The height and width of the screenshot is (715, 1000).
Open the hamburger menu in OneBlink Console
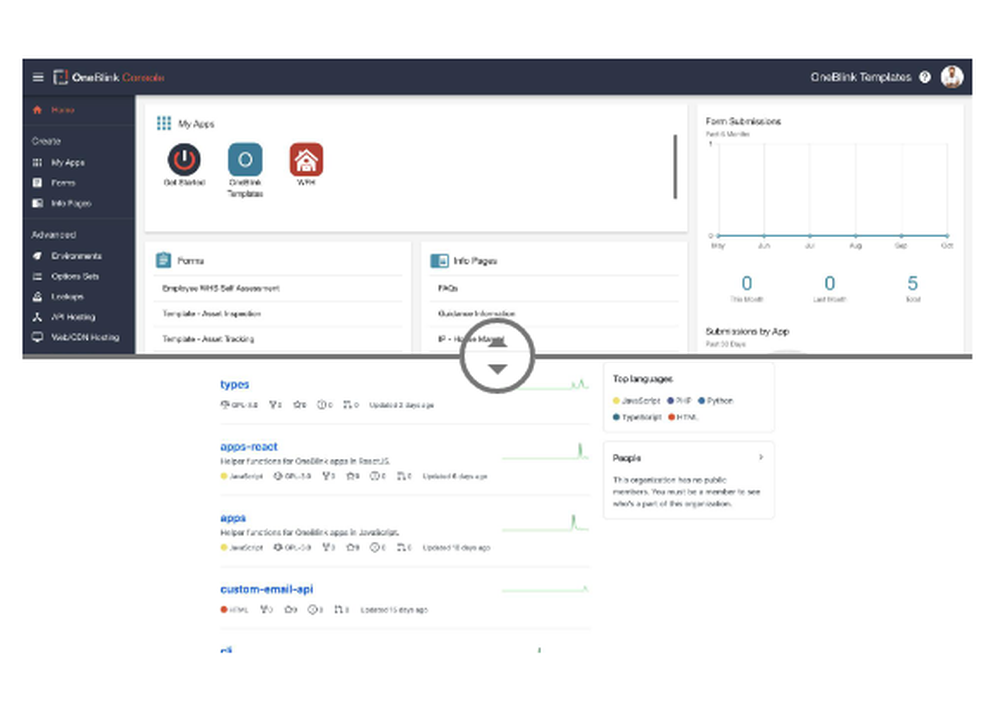point(38,77)
